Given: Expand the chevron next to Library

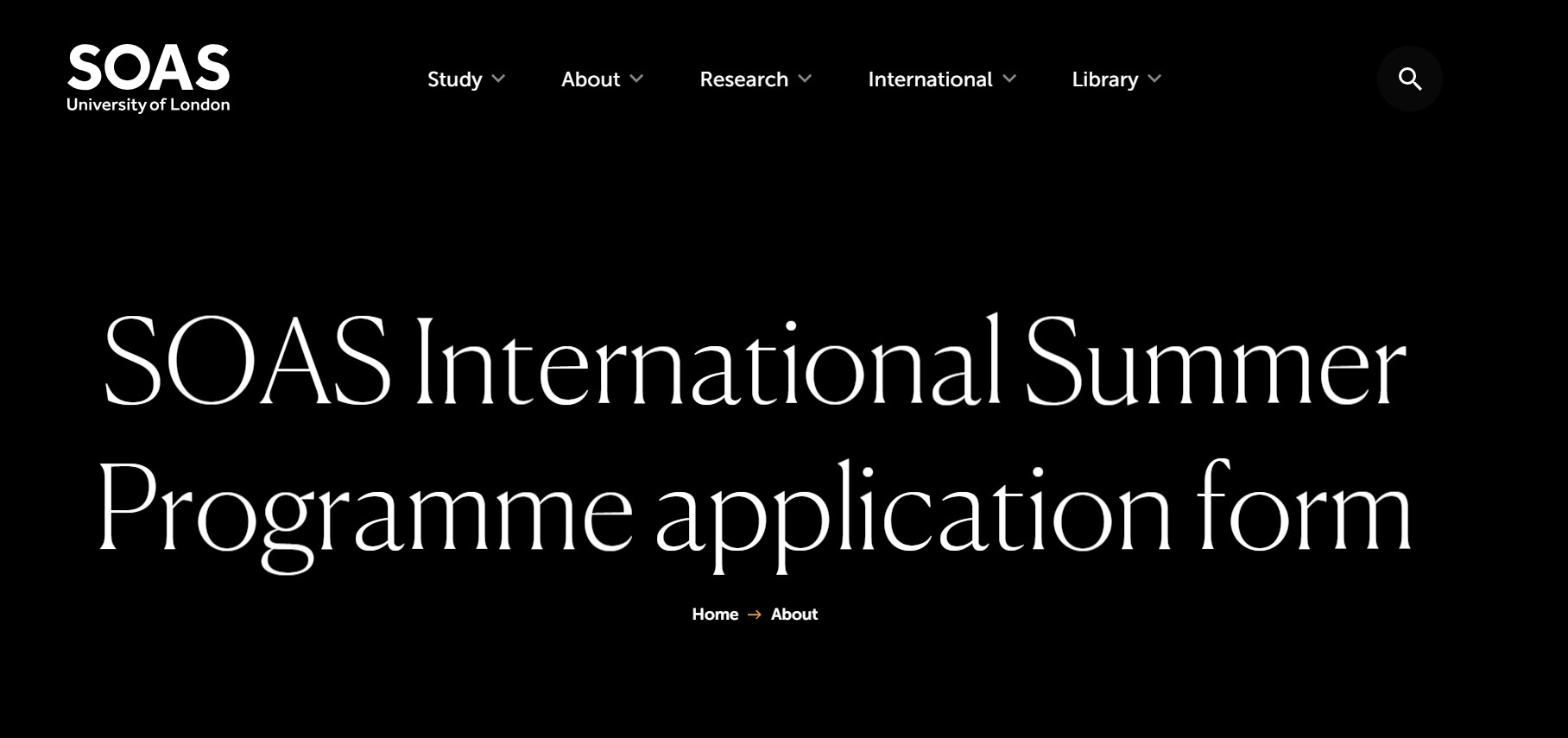Looking at the screenshot, I should tap(1154, 79).
